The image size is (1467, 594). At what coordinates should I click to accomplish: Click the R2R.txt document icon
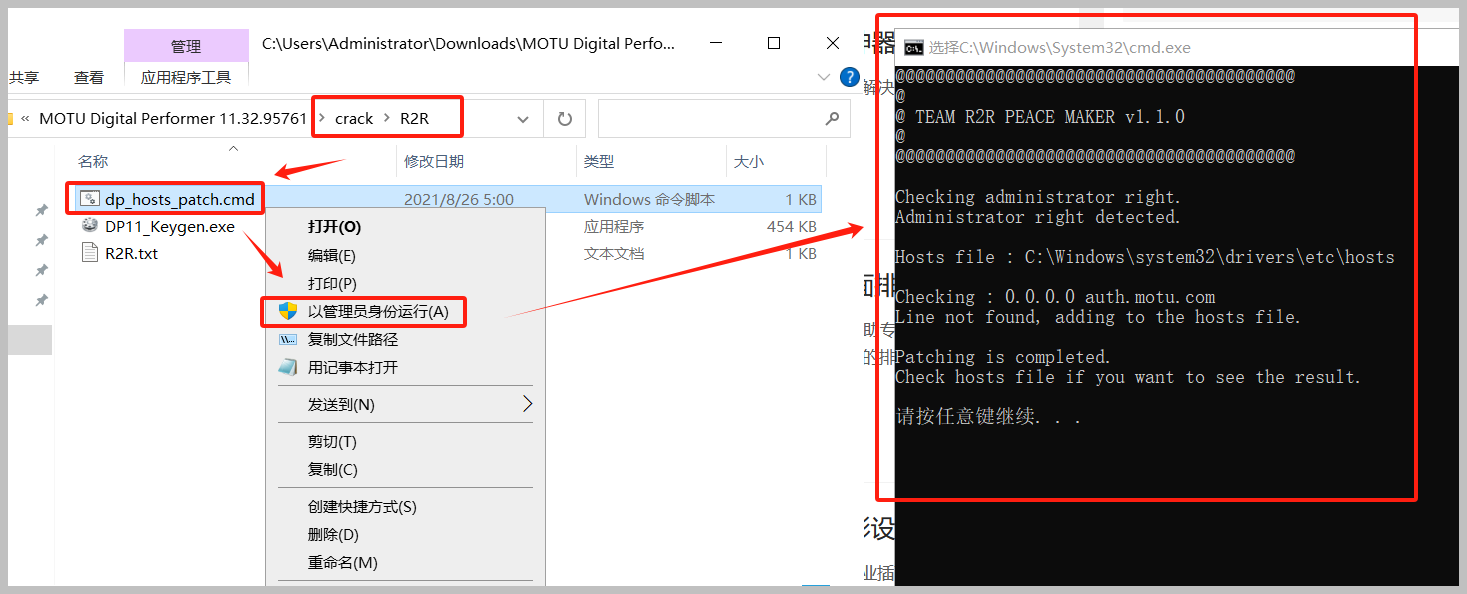click(90, 253)
